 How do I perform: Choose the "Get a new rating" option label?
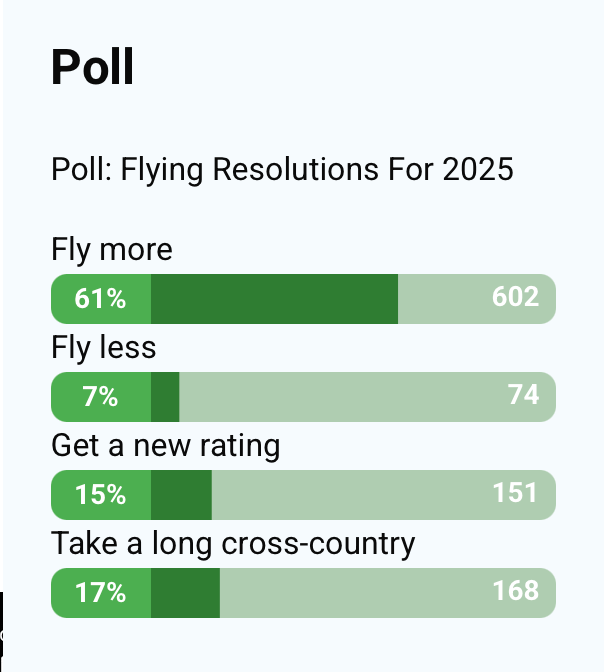[165, 445]
